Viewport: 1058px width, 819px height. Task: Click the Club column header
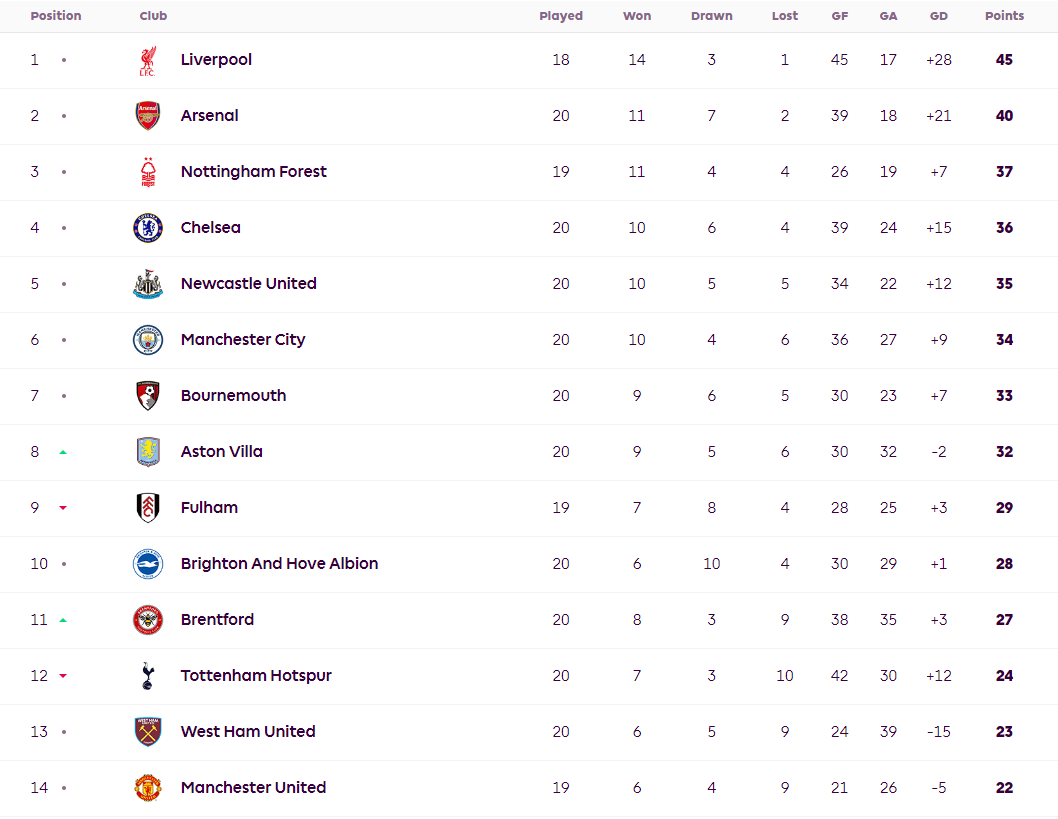pyautogui.click(x=153, y=16)
